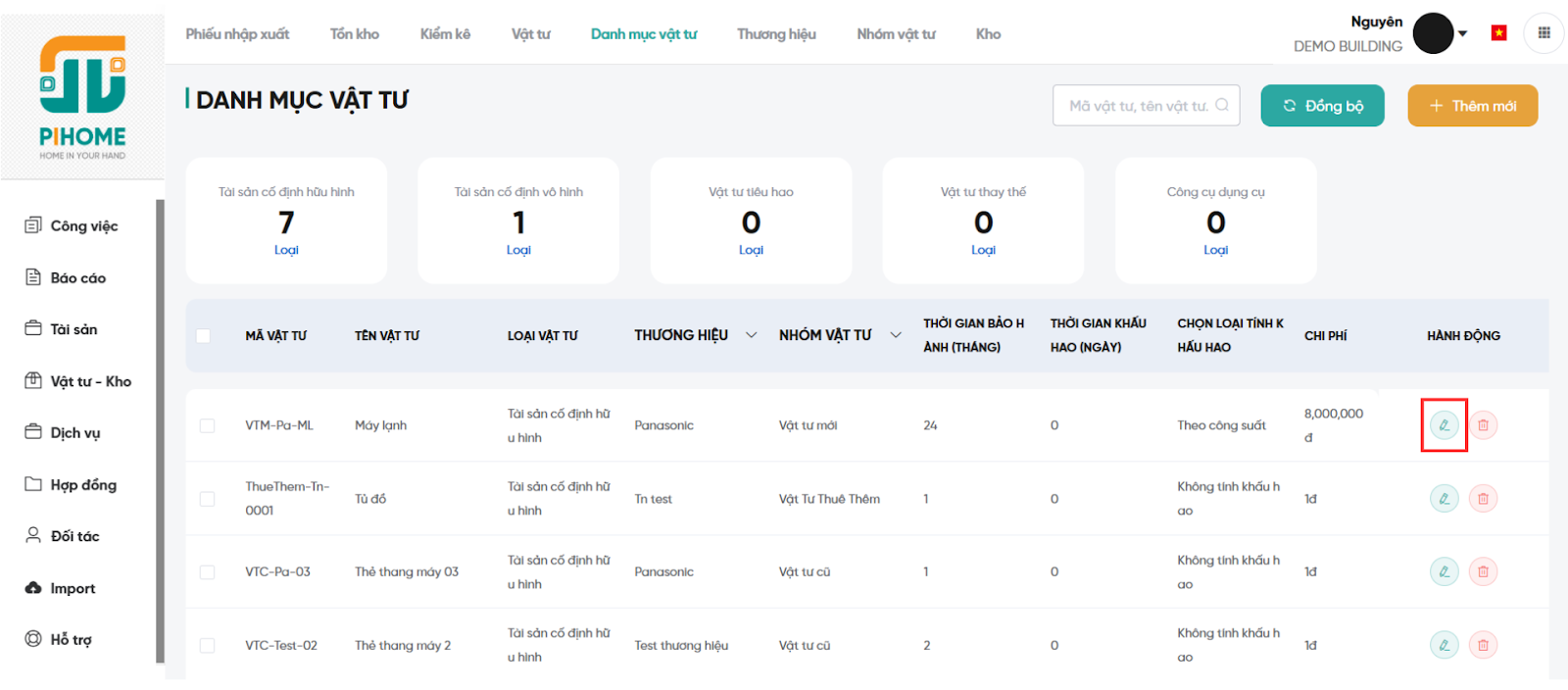
Task: Click the PIHOME logo
Action: point(82,98)
